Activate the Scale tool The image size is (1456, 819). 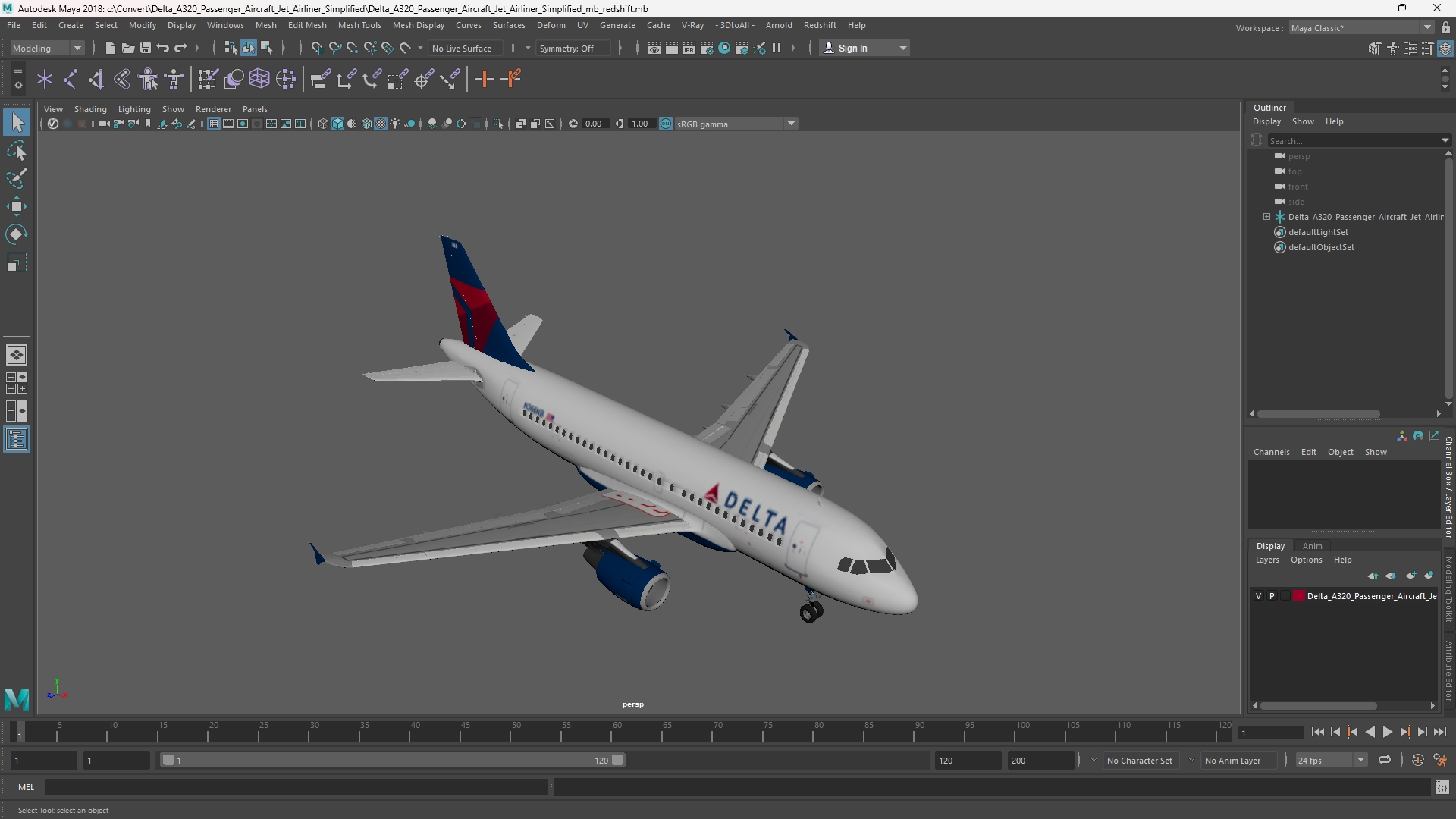click(17, 262)
